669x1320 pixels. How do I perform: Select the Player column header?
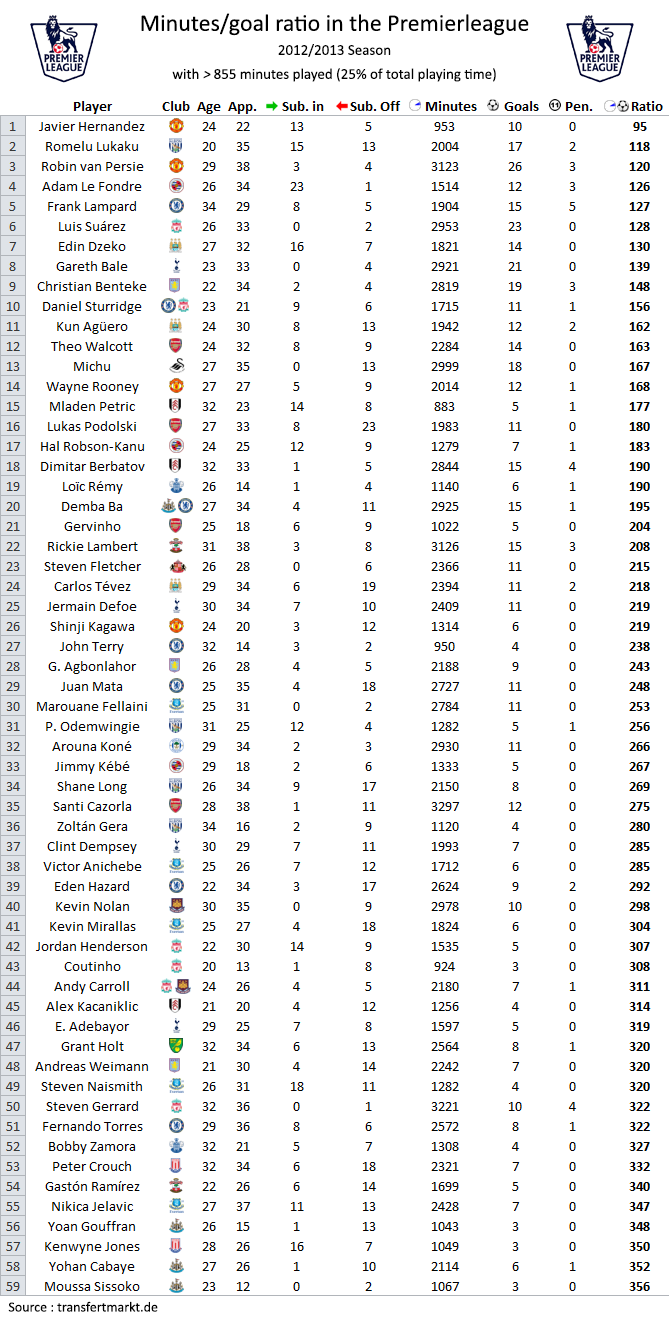click(93, 106)
